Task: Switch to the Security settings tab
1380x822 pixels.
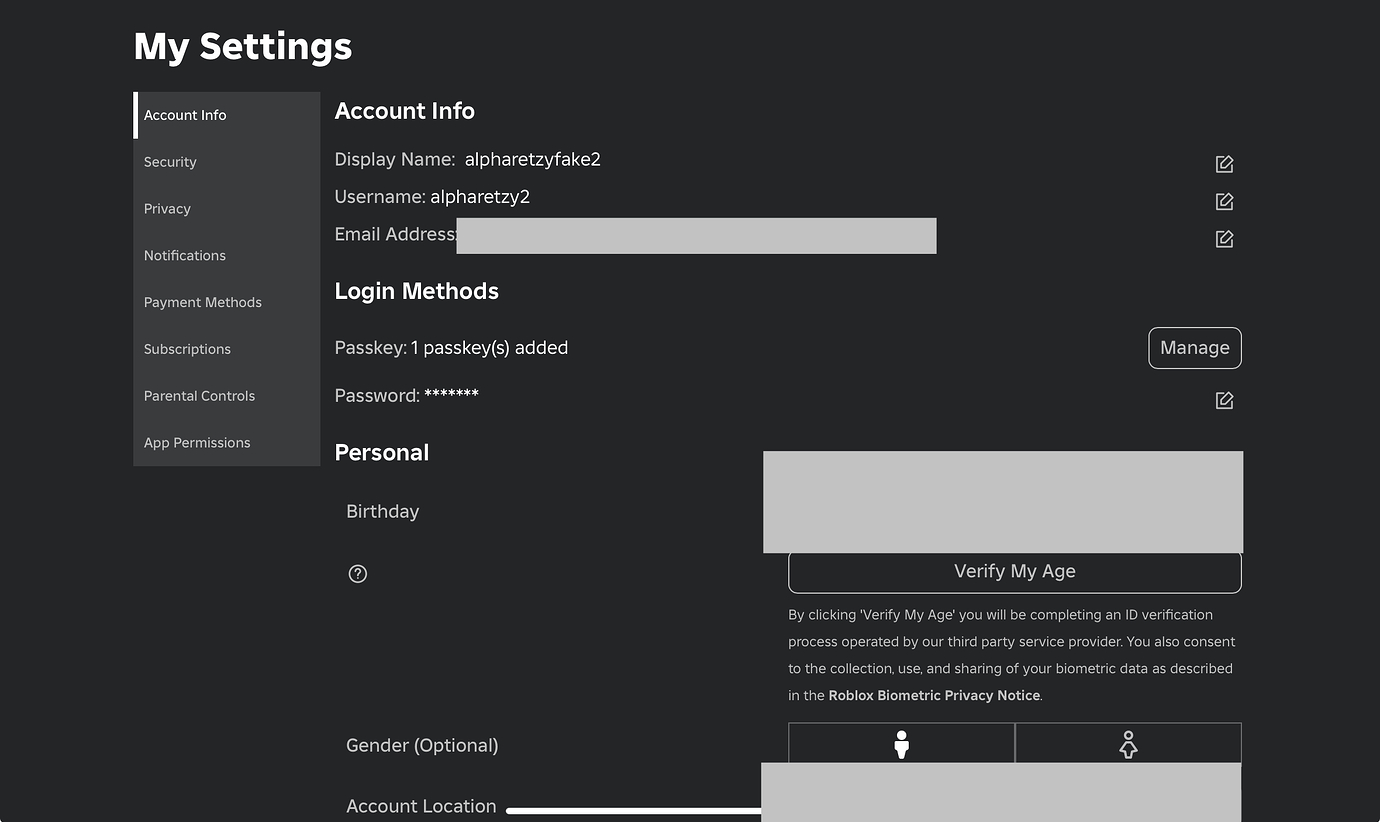Action: [x=170, y=161]
